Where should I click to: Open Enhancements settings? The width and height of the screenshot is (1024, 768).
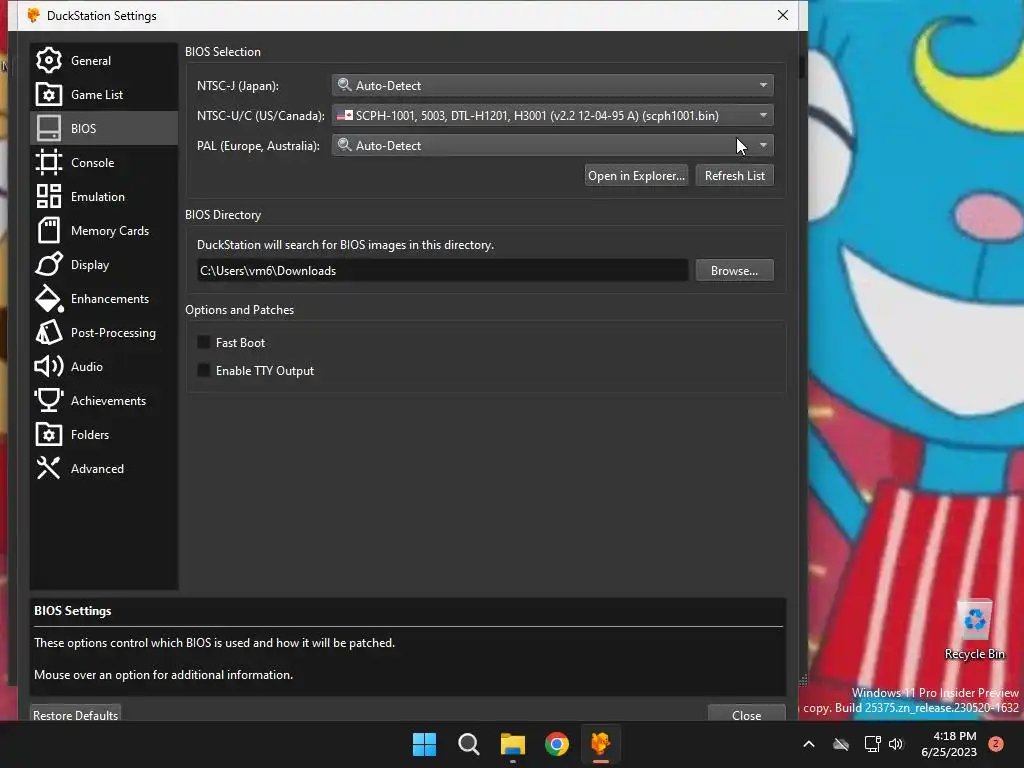click(103, 298)
